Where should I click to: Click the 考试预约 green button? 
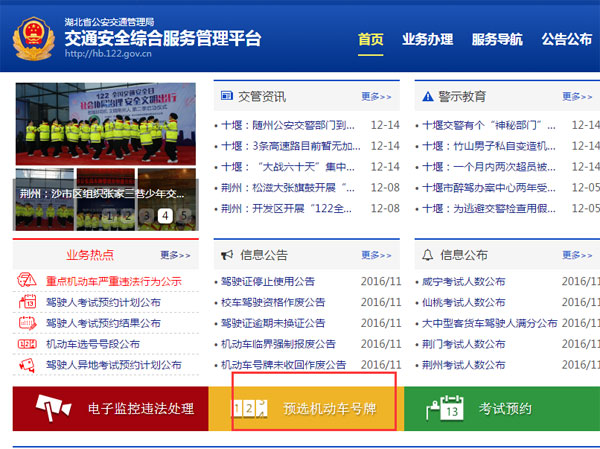502,408
